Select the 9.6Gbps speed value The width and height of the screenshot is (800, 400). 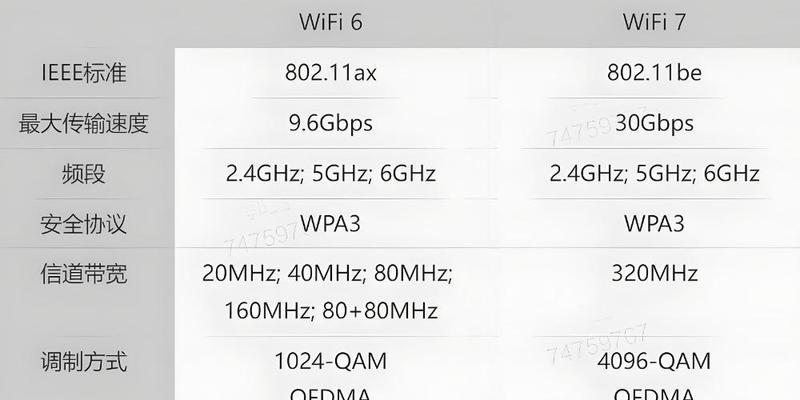coord(331,123)
